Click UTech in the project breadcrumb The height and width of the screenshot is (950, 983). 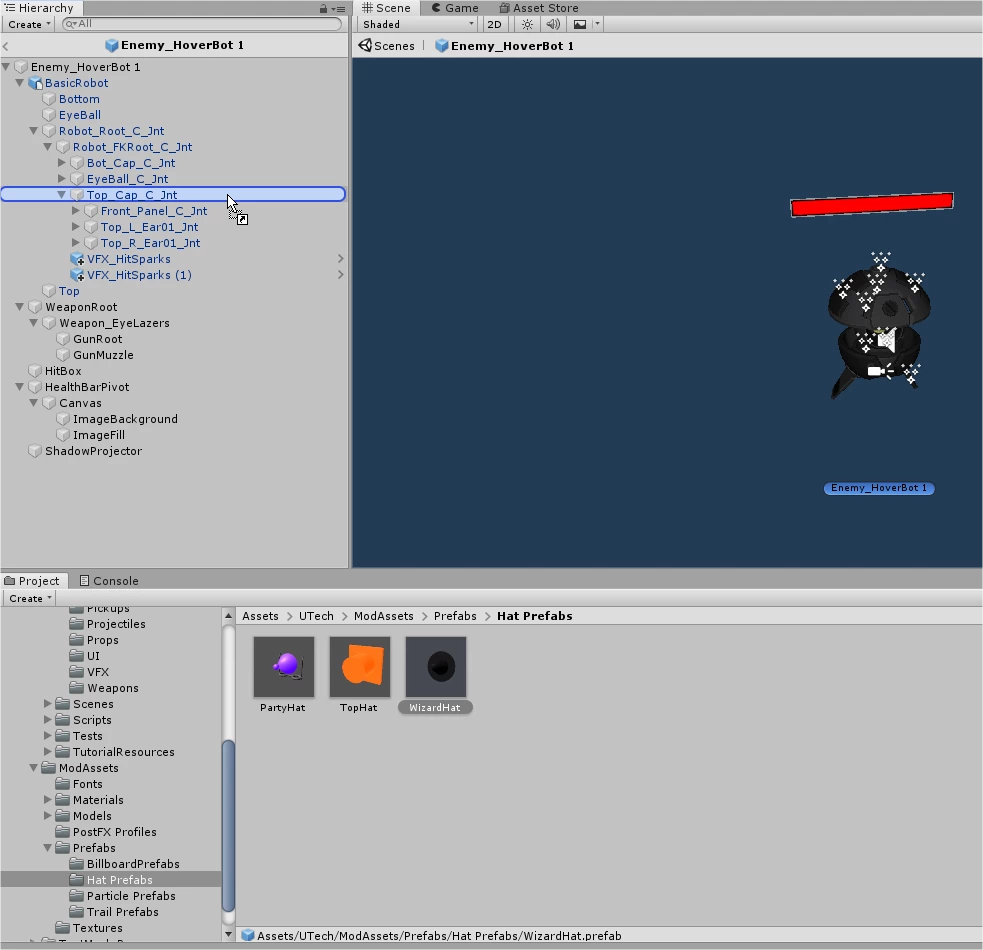(316, 616)
